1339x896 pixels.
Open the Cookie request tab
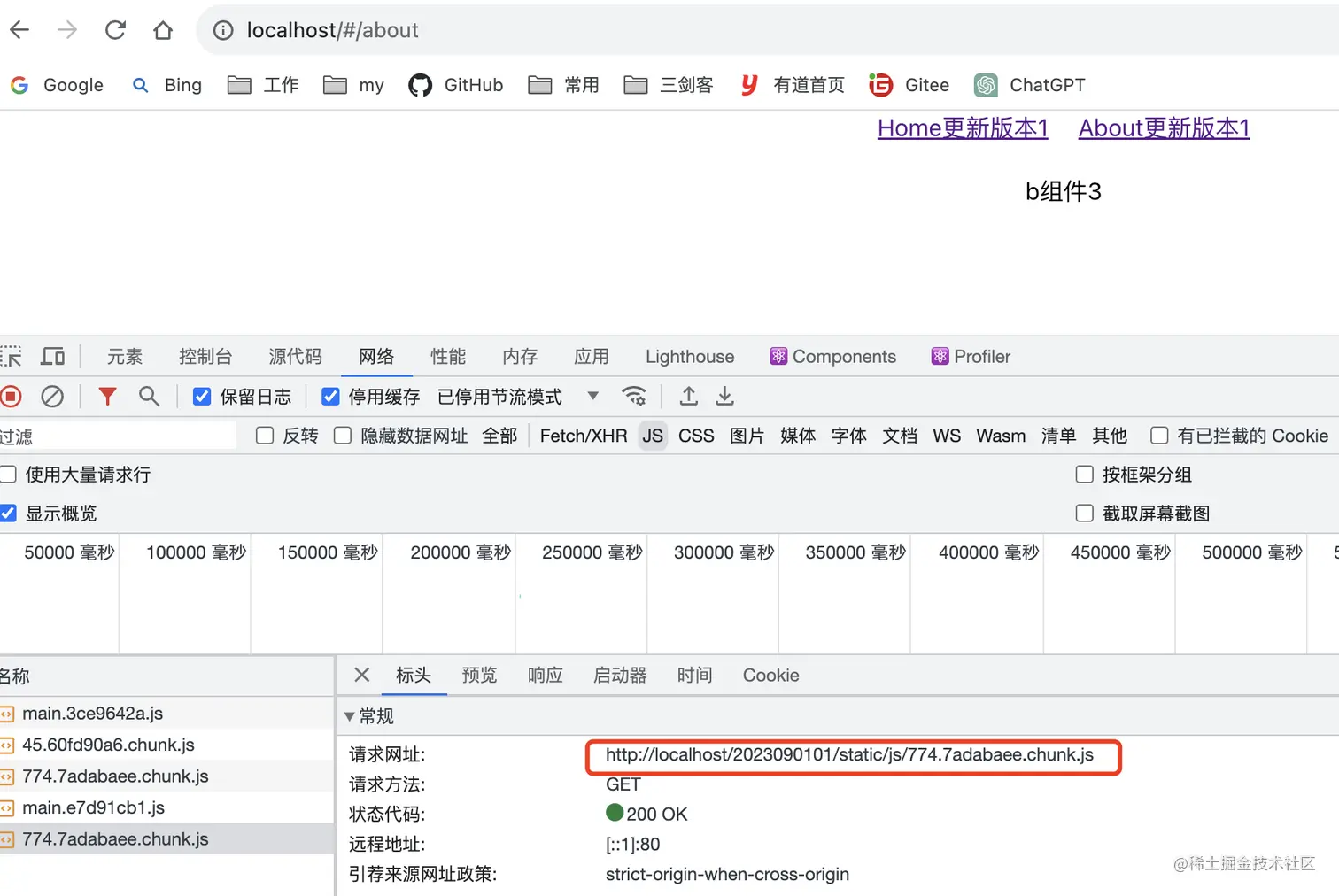click(x=771, y=676)
